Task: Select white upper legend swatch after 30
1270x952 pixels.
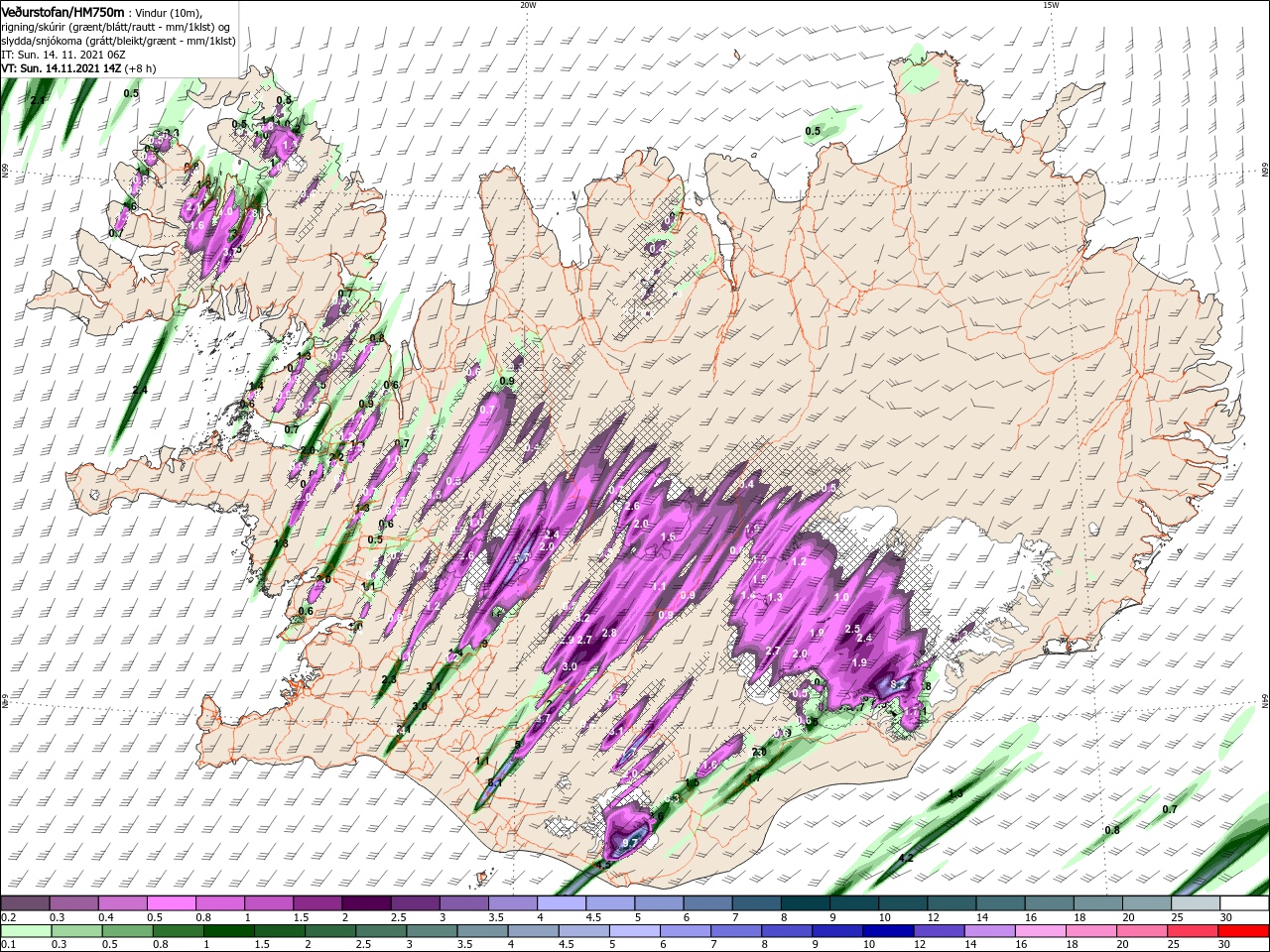Action: coord(1243,903)
